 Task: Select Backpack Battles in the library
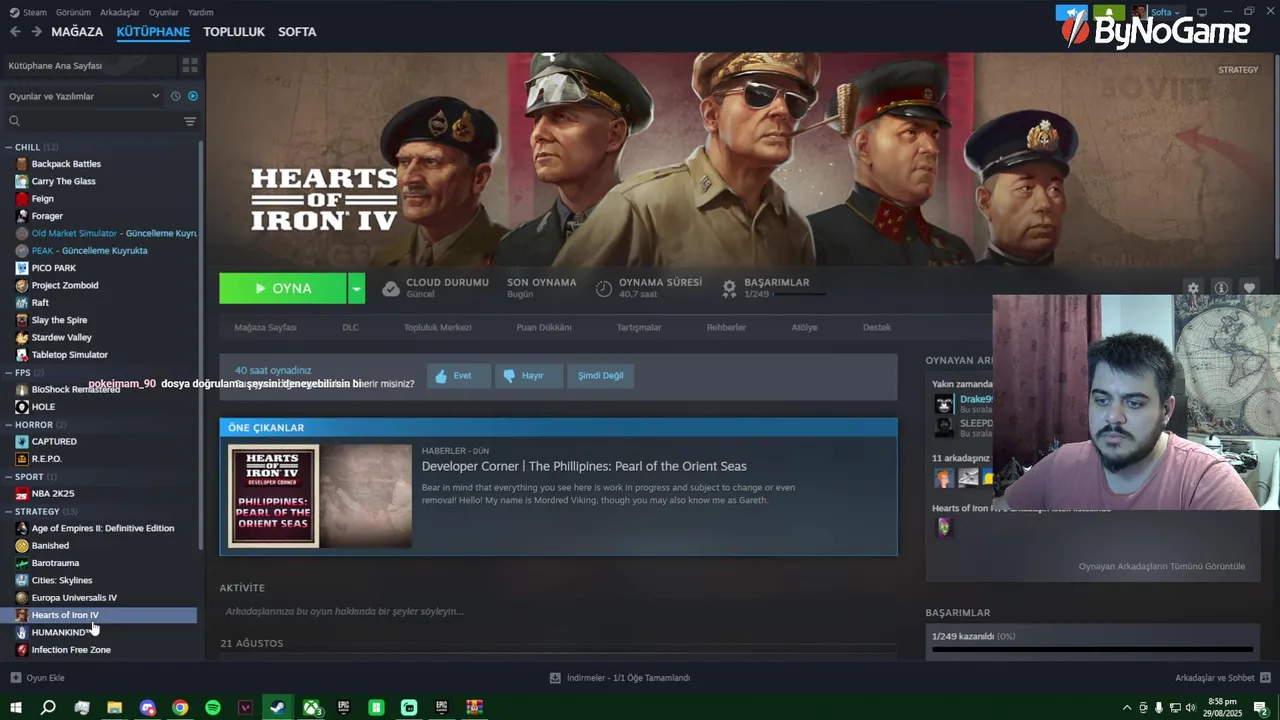point(66,164)
